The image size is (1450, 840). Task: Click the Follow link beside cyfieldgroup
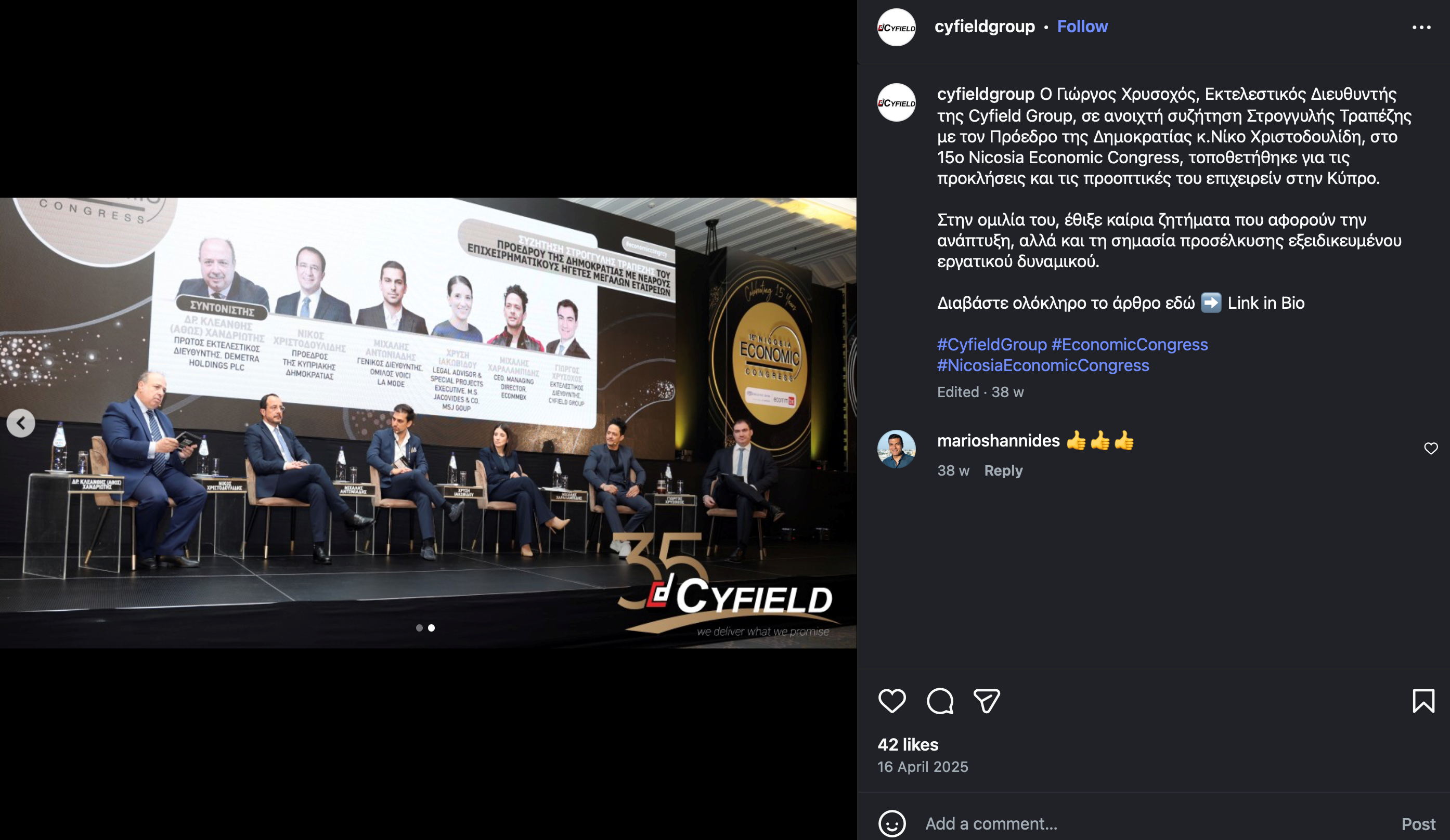tap(1082, 27)
